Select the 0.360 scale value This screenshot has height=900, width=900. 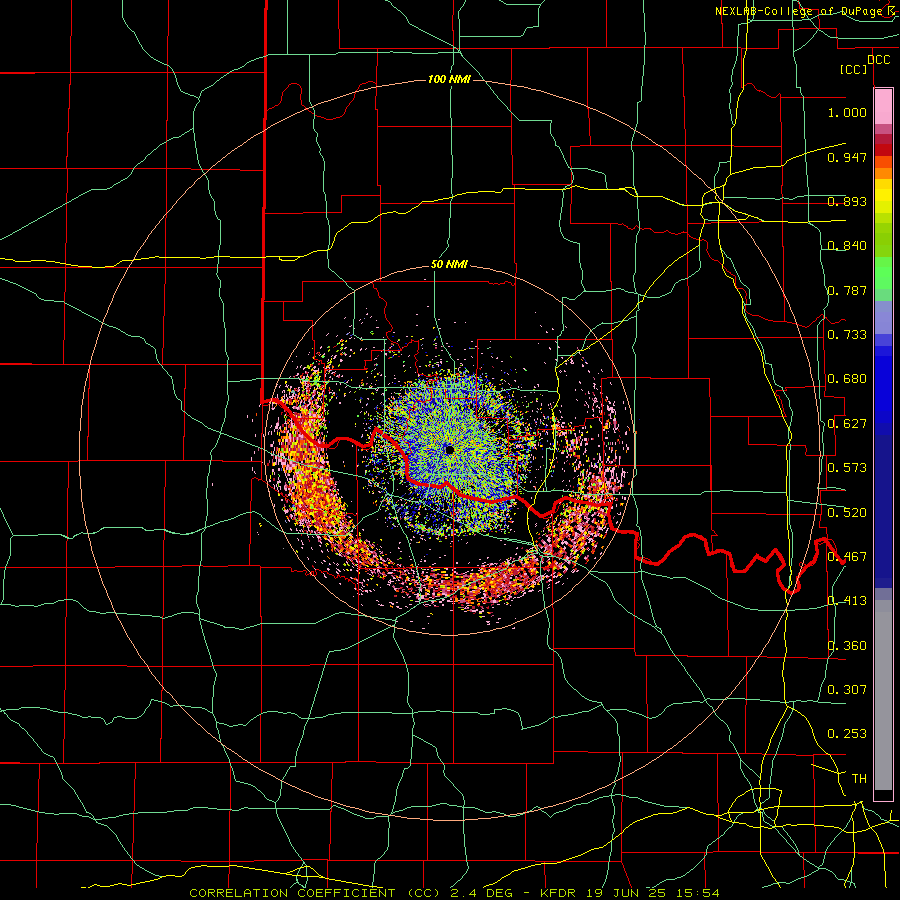(x=847, y=646)
